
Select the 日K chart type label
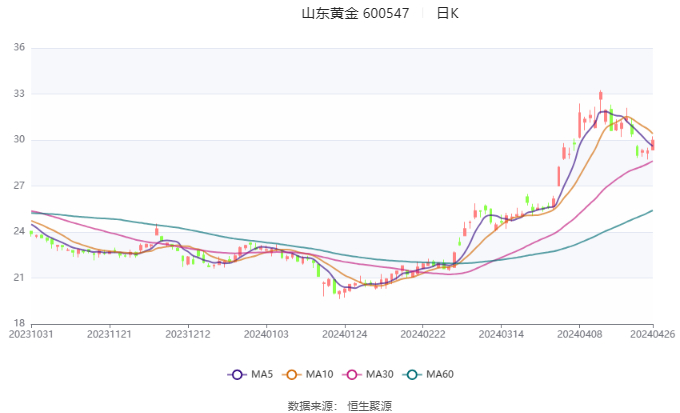(x=448, y=14)
